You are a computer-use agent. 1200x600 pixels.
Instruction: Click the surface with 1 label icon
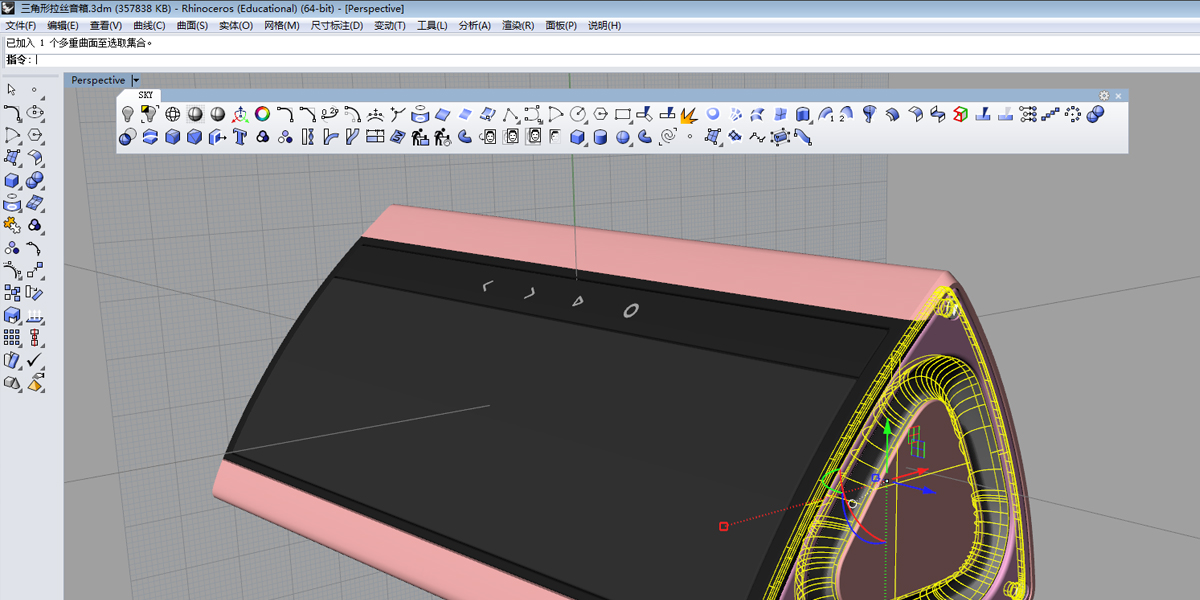point(826,115)
